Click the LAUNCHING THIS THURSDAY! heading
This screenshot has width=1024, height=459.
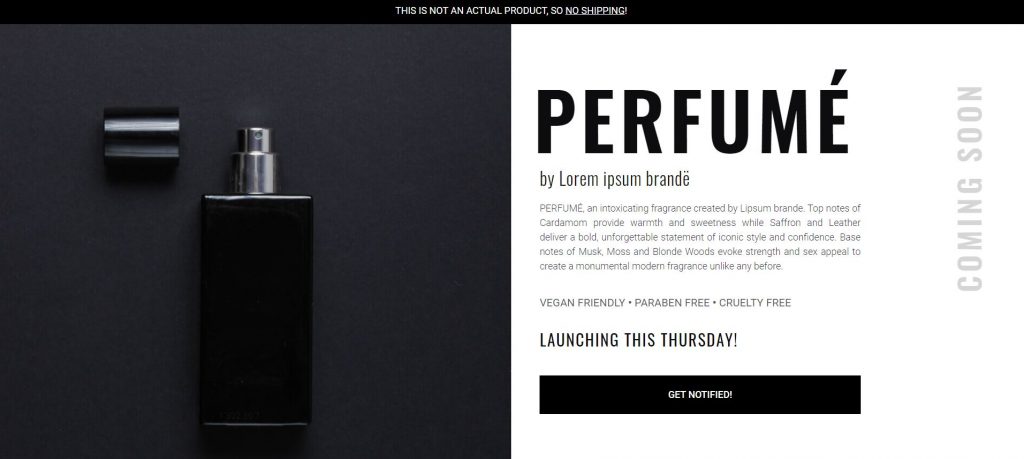pyautogui.click(x=638, y=340)
